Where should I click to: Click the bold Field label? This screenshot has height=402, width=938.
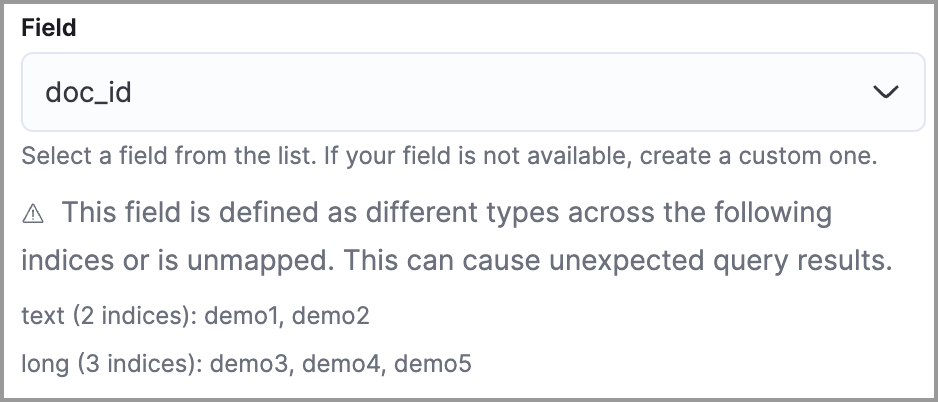click(49, 29)
